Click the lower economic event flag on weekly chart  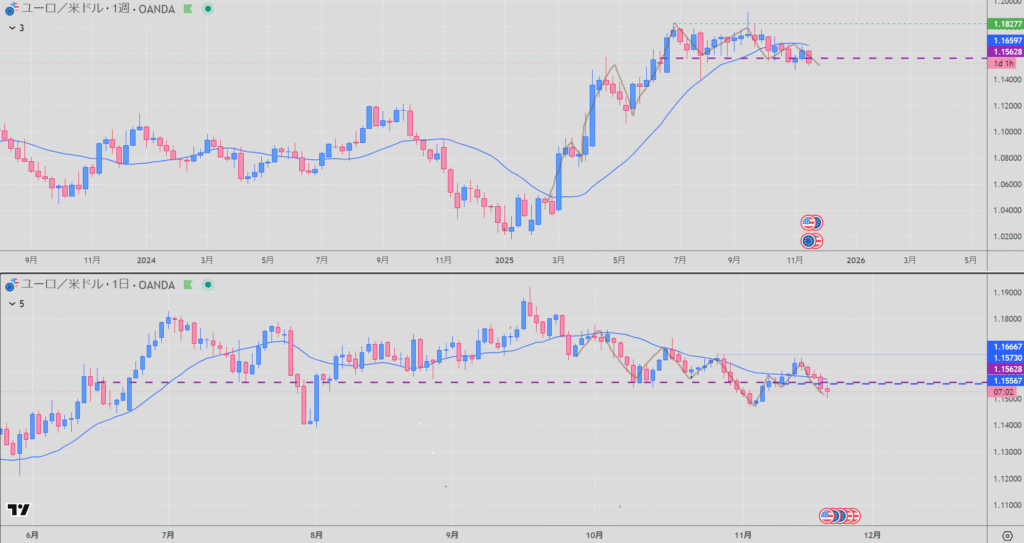point(812,241)
